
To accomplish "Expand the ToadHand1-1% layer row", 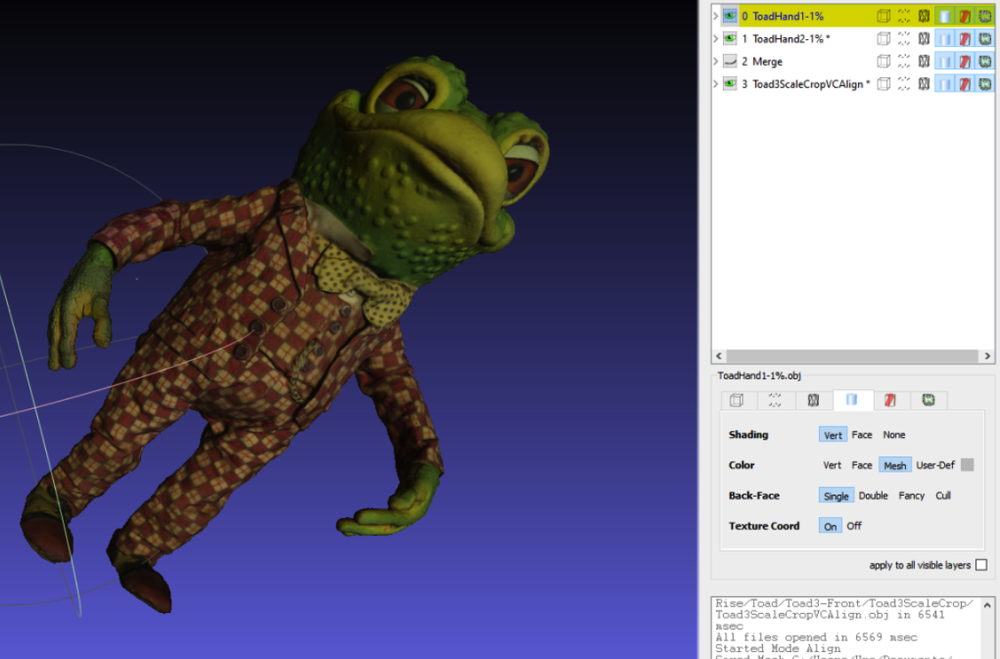I will pos(716,16).
